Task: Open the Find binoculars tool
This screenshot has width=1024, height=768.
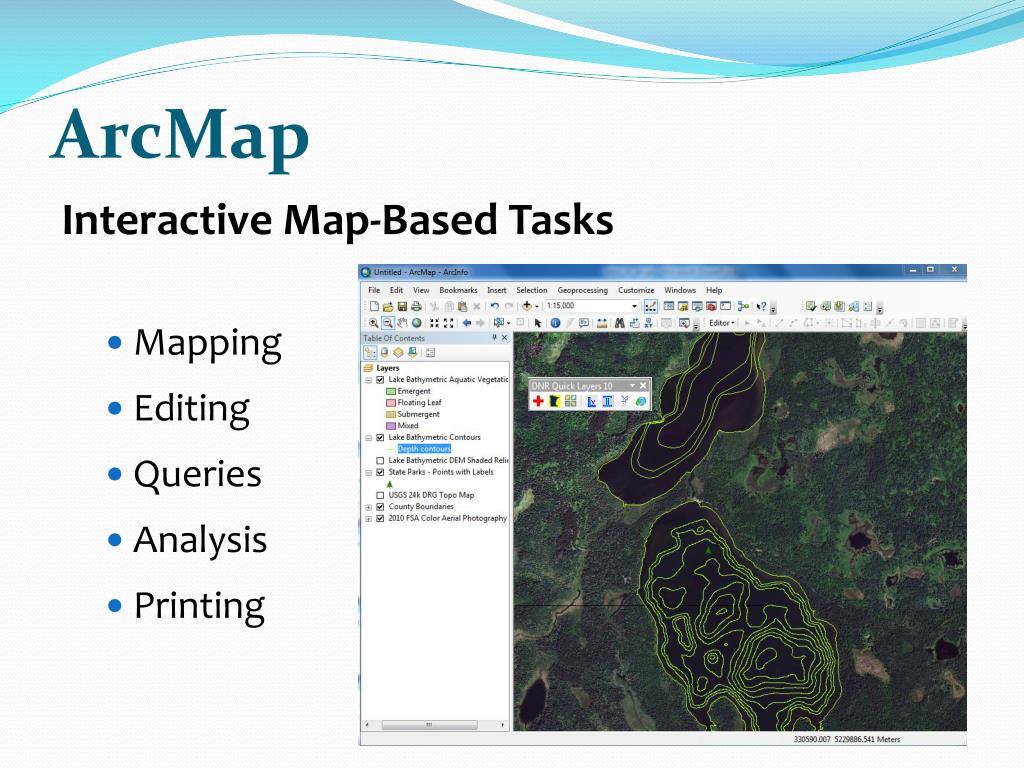Action: click(x=619, y=323)
